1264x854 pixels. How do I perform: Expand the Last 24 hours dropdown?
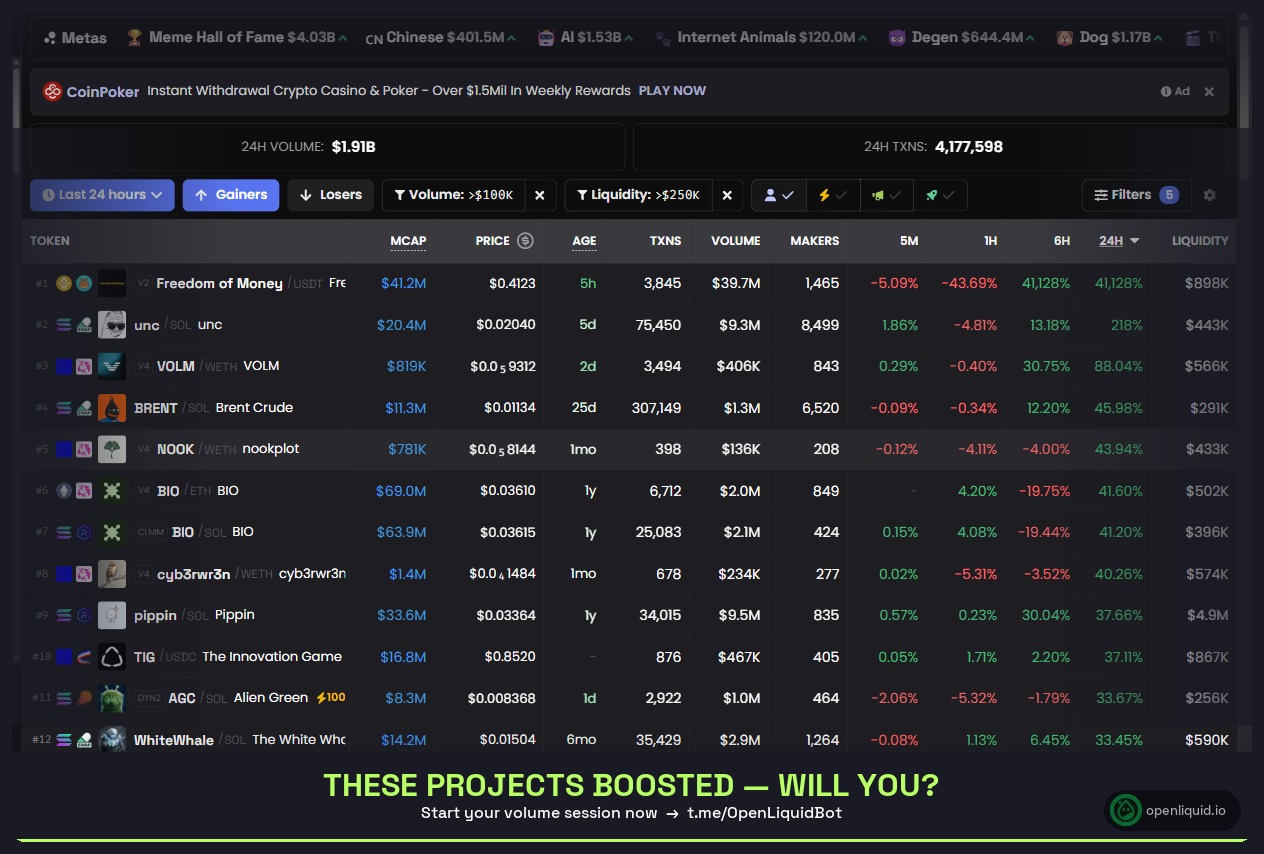coord(101,195)
